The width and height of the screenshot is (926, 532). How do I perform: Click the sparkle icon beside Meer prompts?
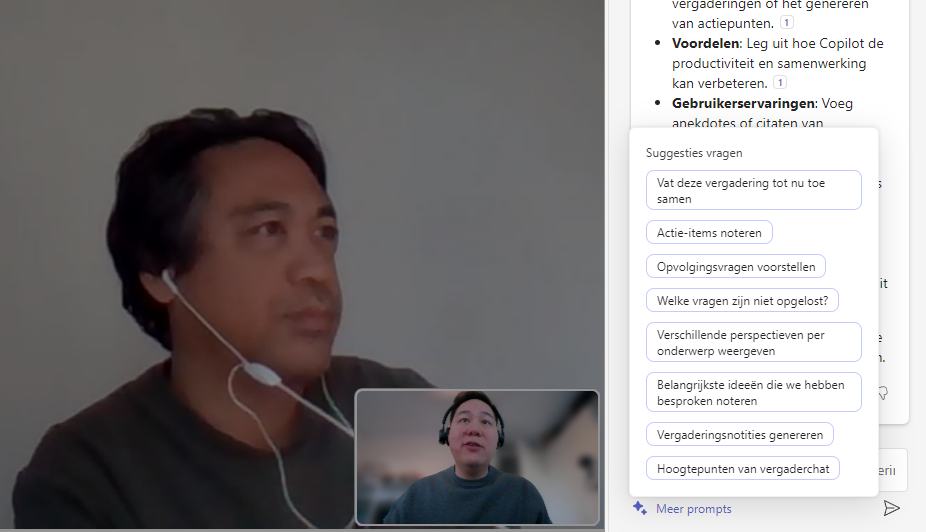(640, 508)
